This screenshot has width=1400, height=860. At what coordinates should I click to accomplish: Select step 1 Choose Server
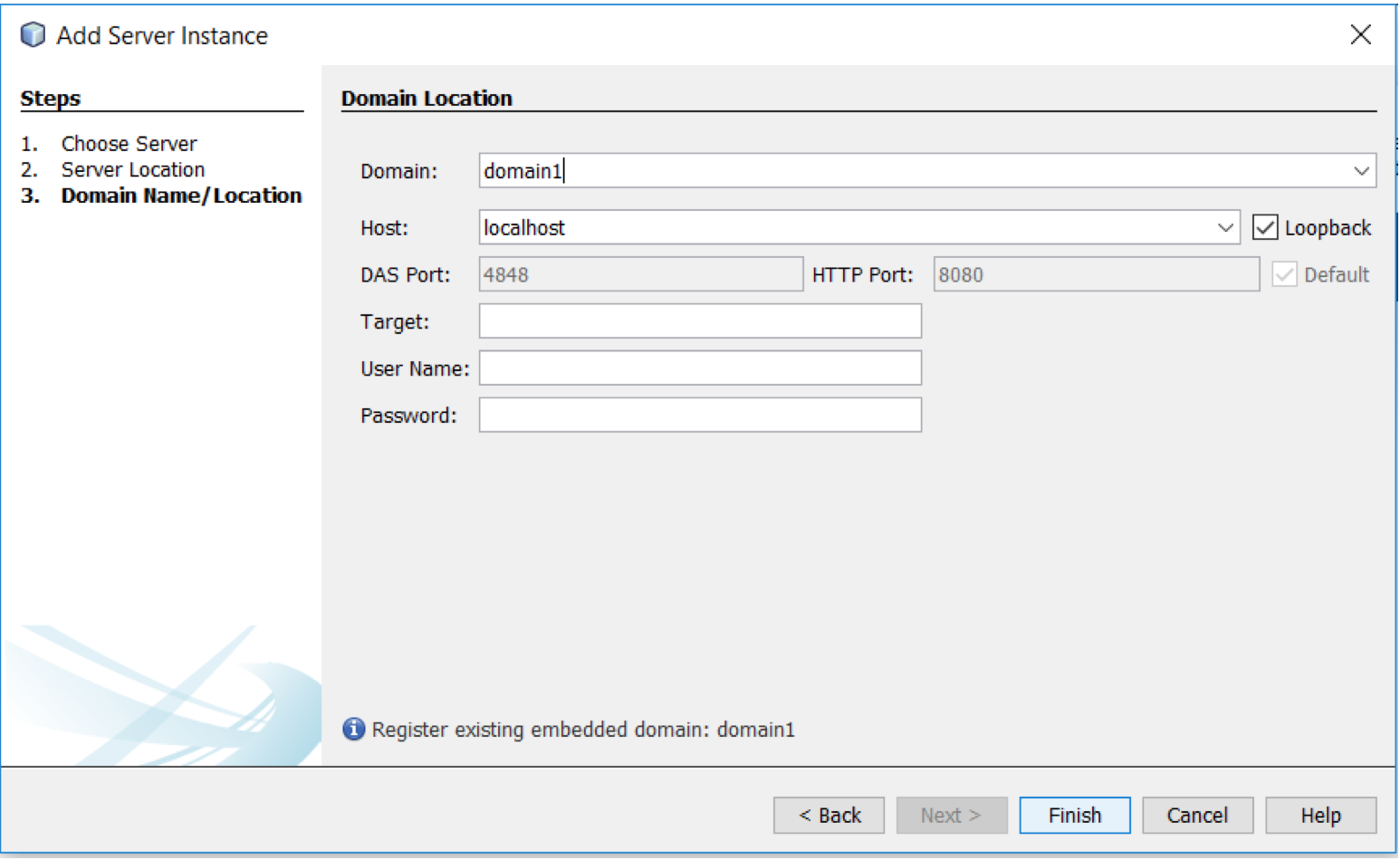tap(129, 144)
